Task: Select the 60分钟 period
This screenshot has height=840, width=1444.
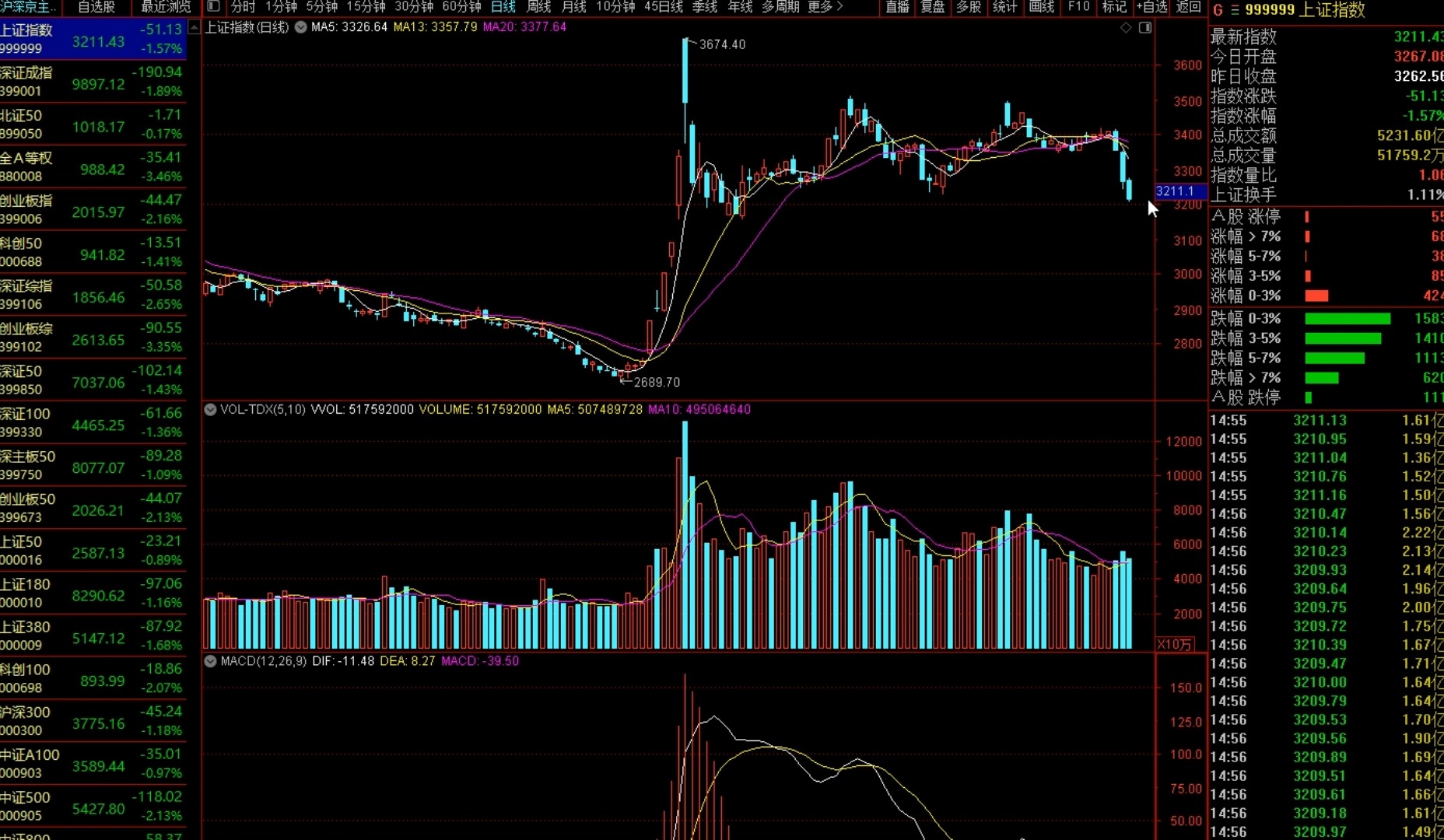Action: [x=461, y=7]
